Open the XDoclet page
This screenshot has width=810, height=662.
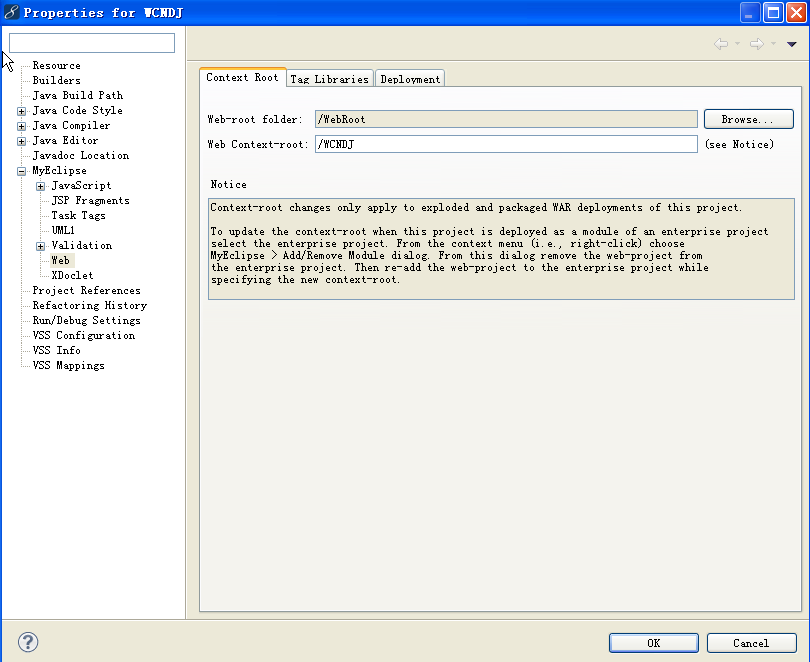click(72, 275)
